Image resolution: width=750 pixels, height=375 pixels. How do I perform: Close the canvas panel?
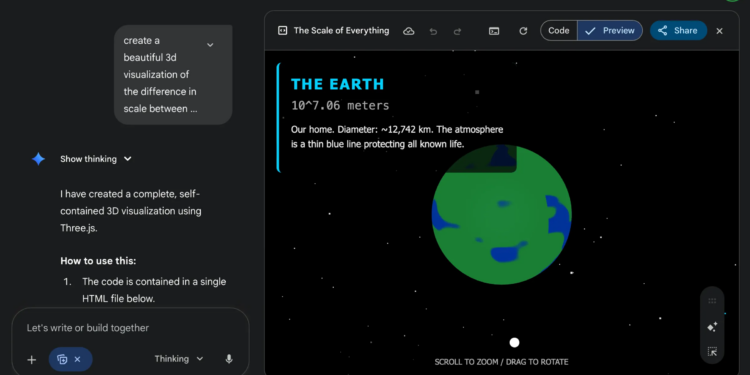[x=719, y=31]
